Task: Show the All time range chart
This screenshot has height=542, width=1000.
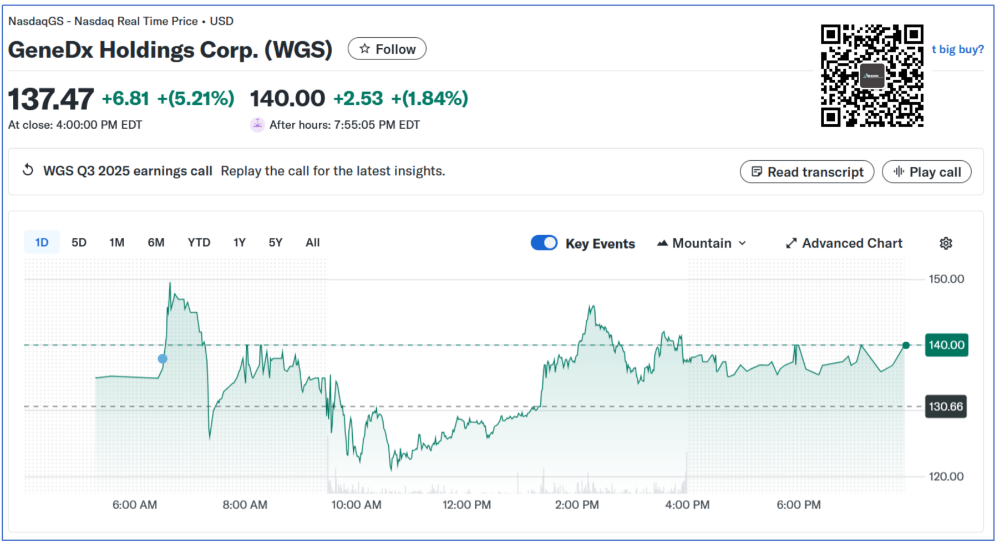Action: click(x=313, y=242)
